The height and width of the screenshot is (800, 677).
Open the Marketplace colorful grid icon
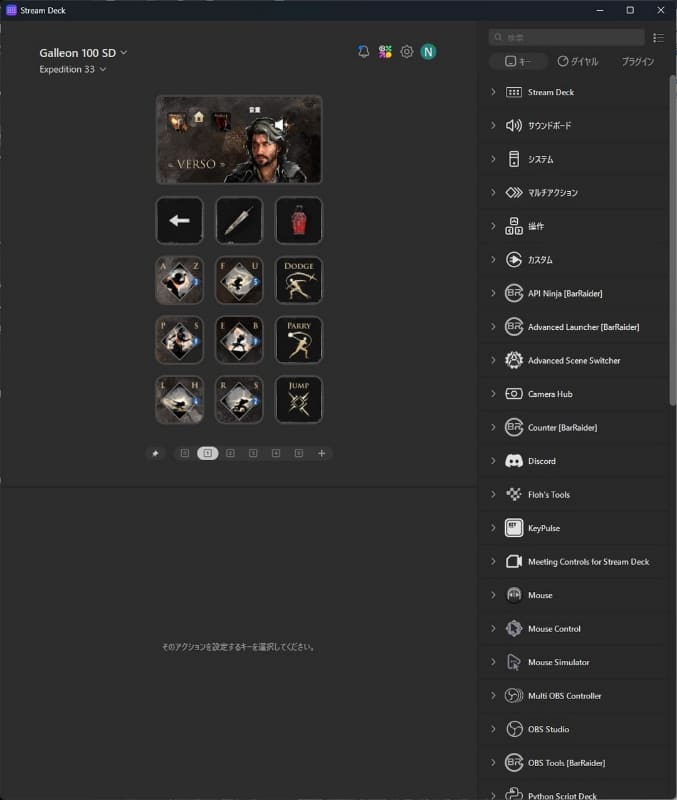385,52
